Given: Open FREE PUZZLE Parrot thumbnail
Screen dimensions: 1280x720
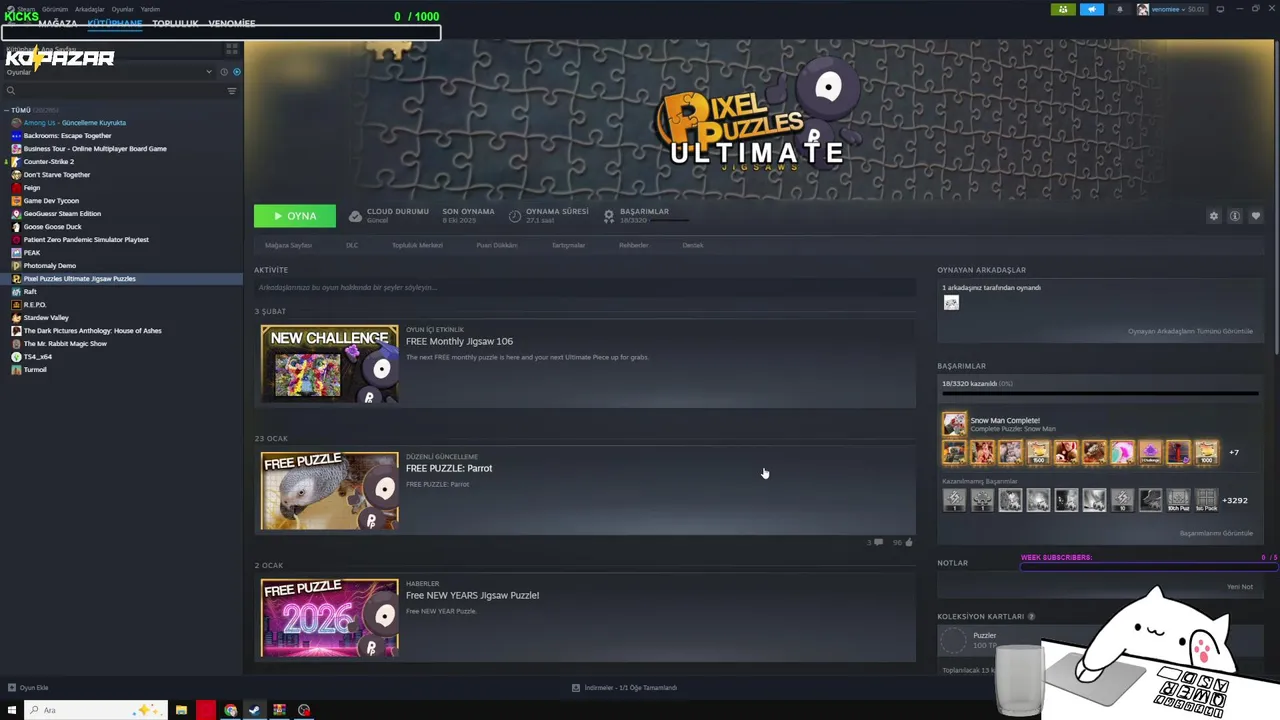Looking at the screenshot, I should point(329,491).
